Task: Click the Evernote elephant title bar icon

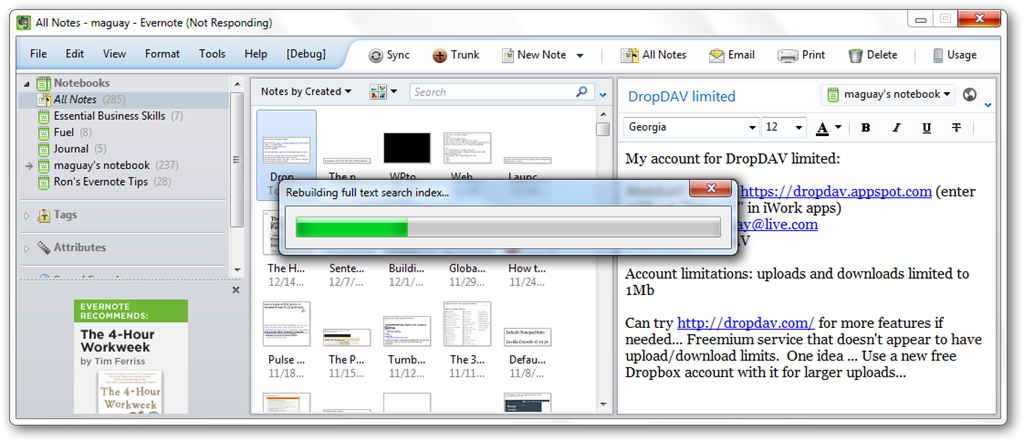Action: click(x=24, y=23)
